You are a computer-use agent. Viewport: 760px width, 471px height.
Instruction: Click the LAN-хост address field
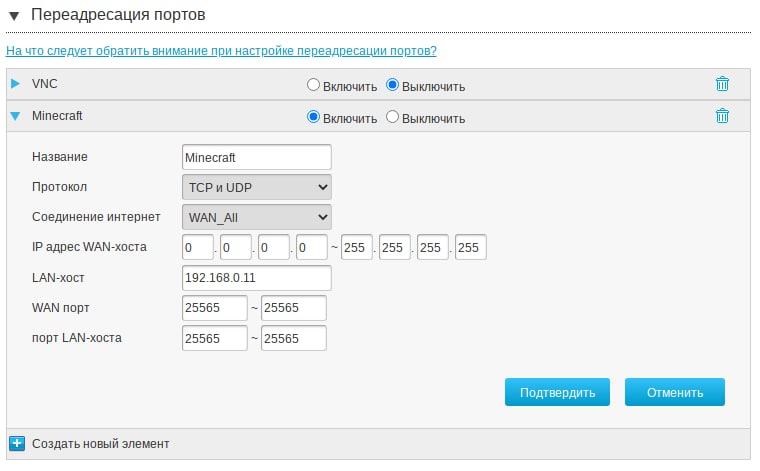257,278
